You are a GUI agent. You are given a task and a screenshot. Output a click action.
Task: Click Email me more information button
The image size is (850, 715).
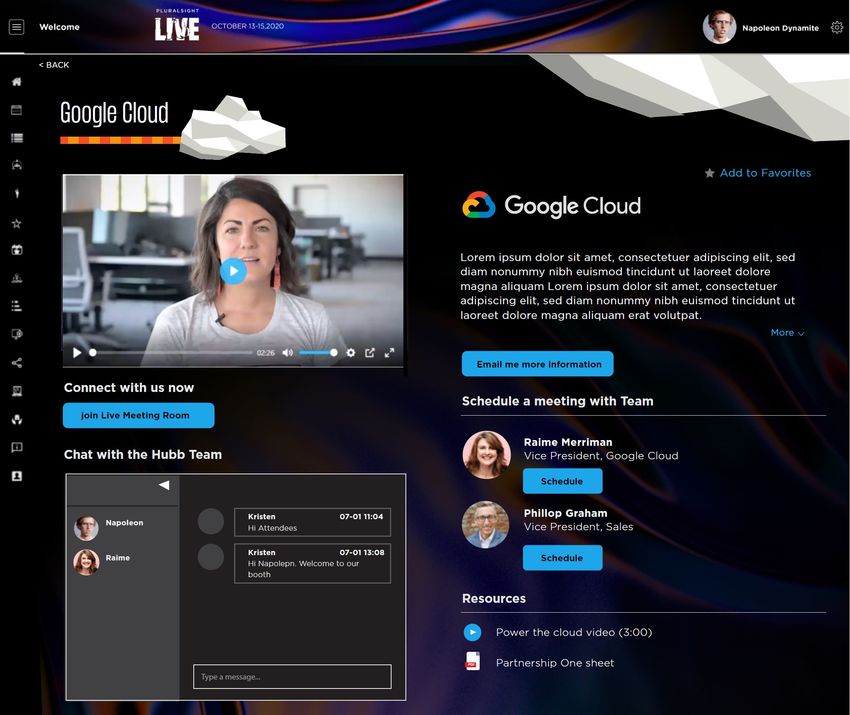pos(538,364)
